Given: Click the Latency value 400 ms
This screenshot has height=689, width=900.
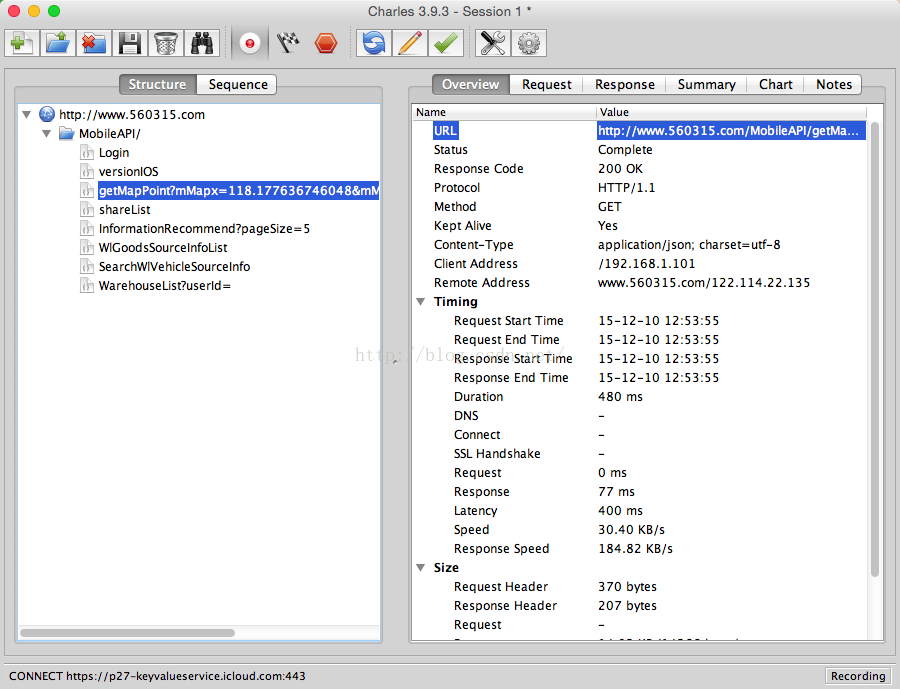Looking at the screenshot, I should 620,510.
